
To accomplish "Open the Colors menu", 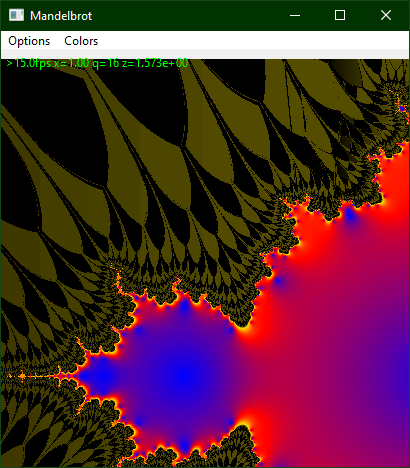I will tap(81, 41).
